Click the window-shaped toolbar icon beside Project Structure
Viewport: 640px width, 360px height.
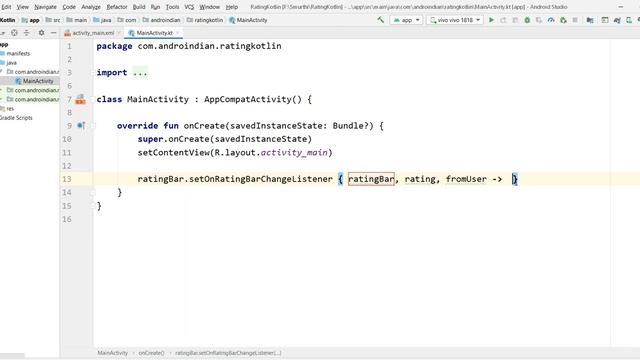point(605,20)
